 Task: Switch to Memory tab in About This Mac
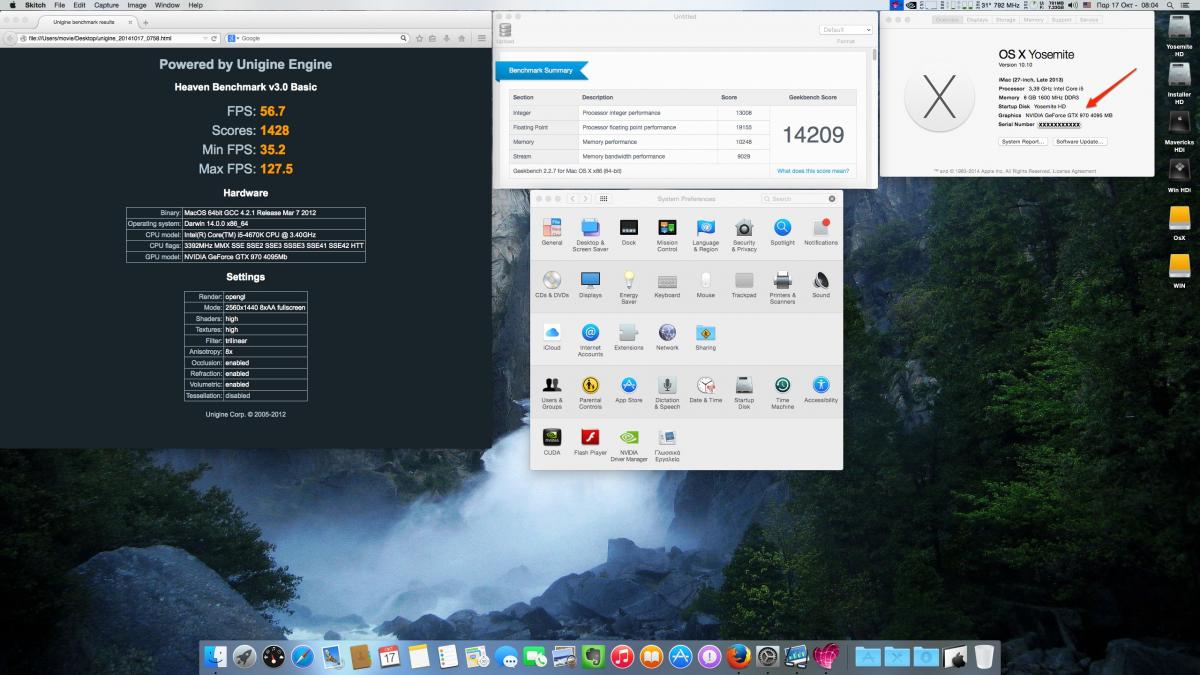[x=1033, y=19]
